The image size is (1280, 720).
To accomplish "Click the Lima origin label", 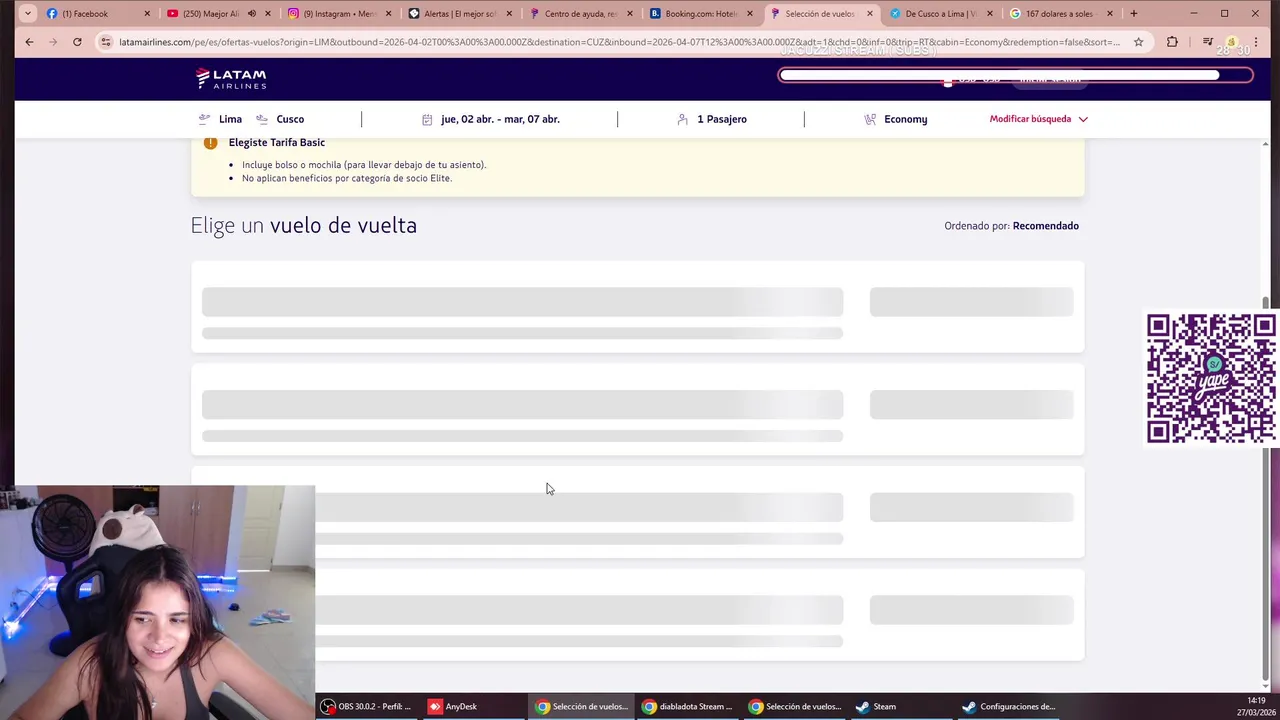I will [x=230, y=119].
